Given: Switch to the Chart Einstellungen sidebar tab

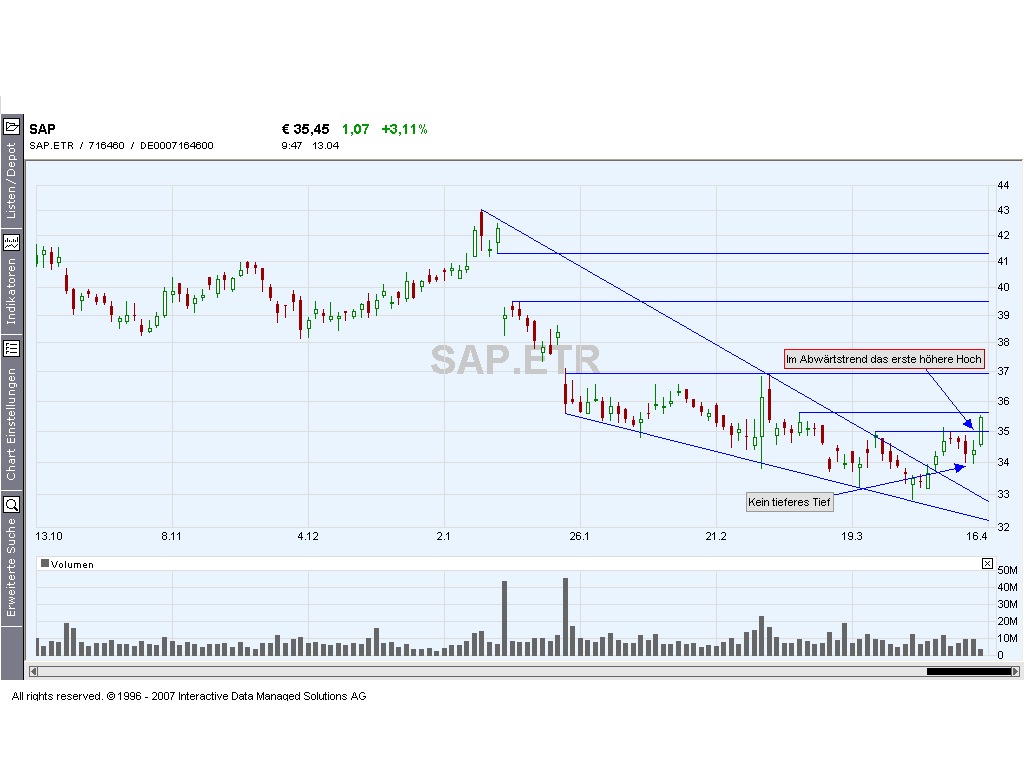Looking at the screenshot, I should pos(11,424).
